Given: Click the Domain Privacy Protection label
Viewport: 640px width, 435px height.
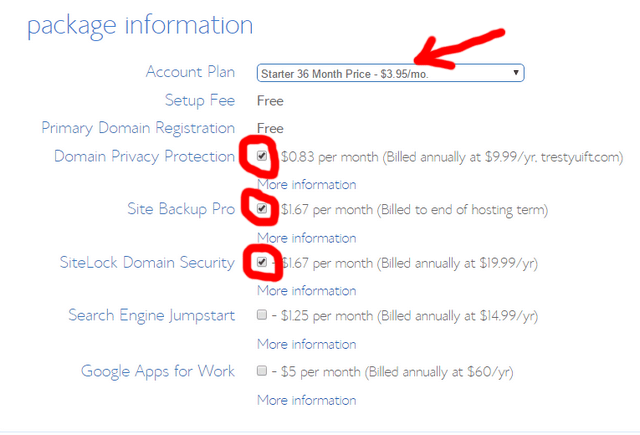Looking at the screenshot, I should [x=144, y=157].
